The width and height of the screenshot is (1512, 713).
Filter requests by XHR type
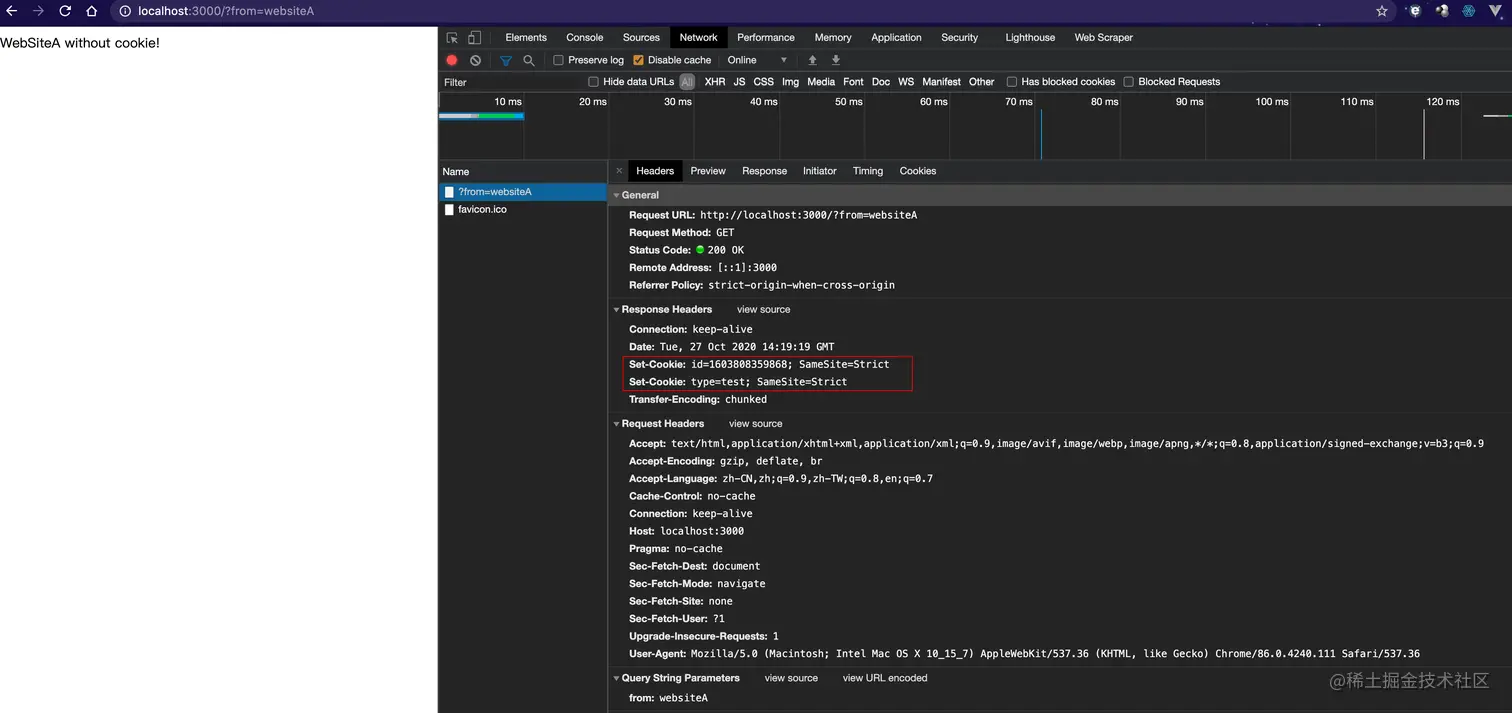coord(715,82)
